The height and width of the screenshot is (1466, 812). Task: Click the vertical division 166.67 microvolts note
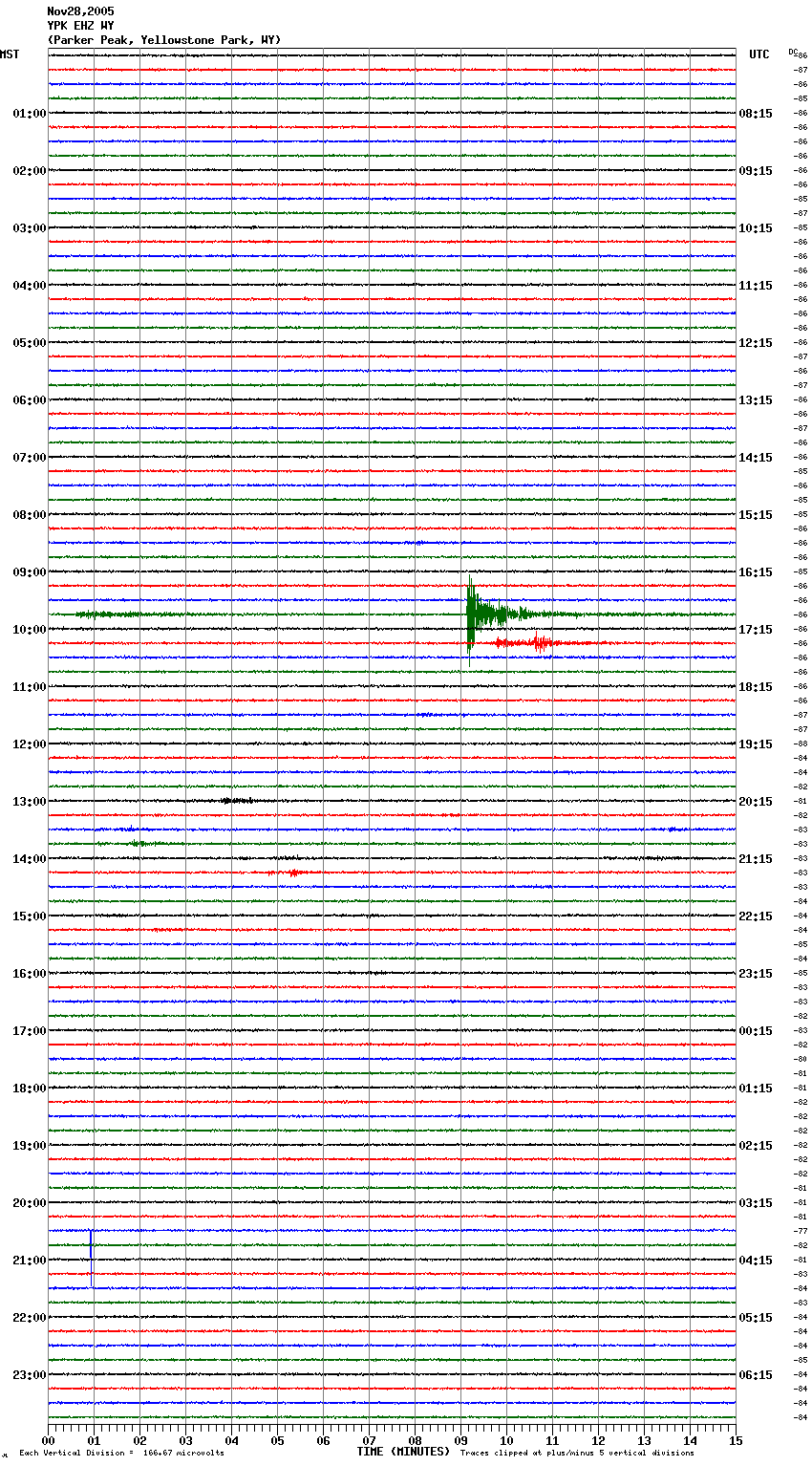(121, 1453)
